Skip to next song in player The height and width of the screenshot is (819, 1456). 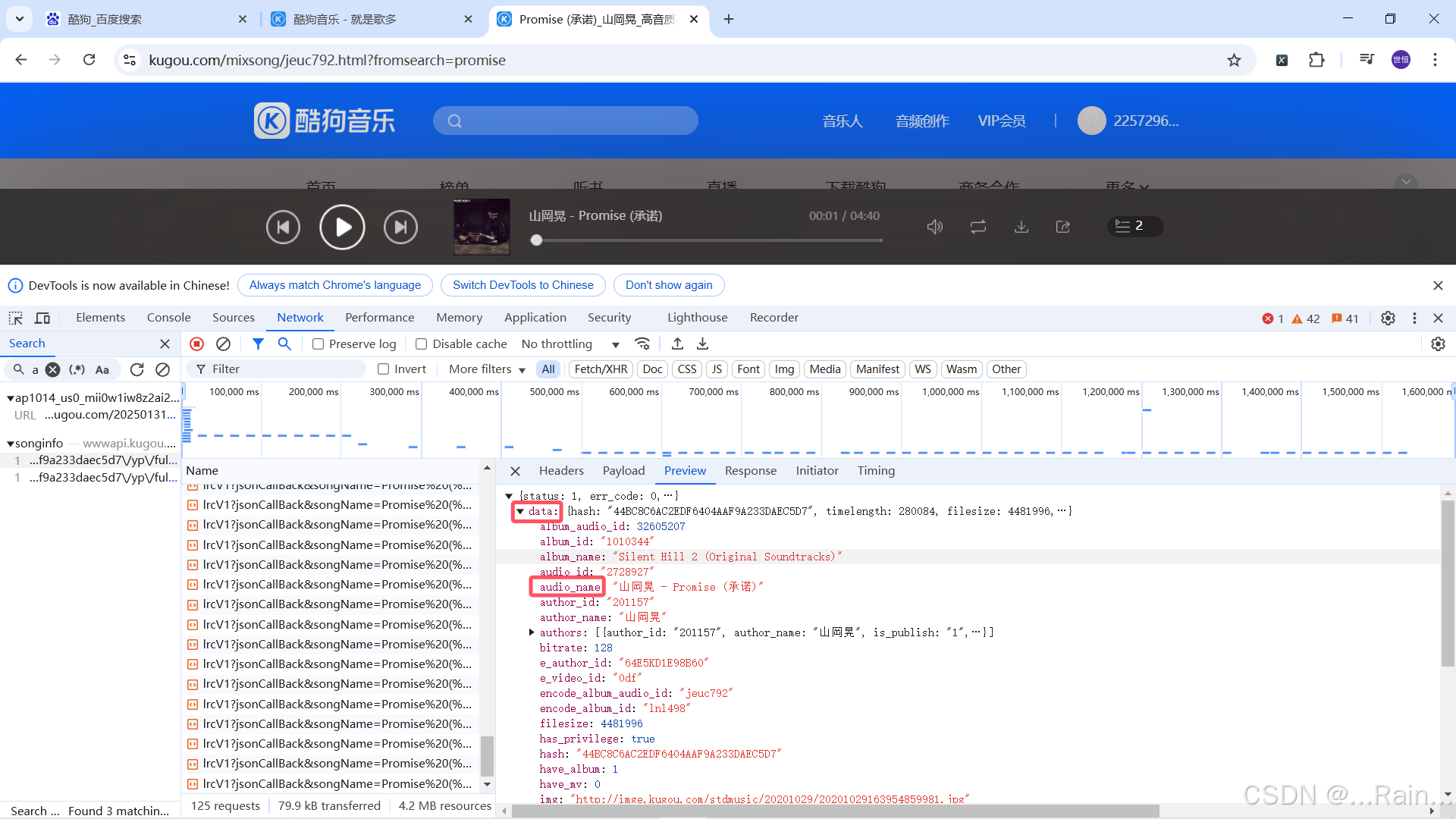point(400,227)
